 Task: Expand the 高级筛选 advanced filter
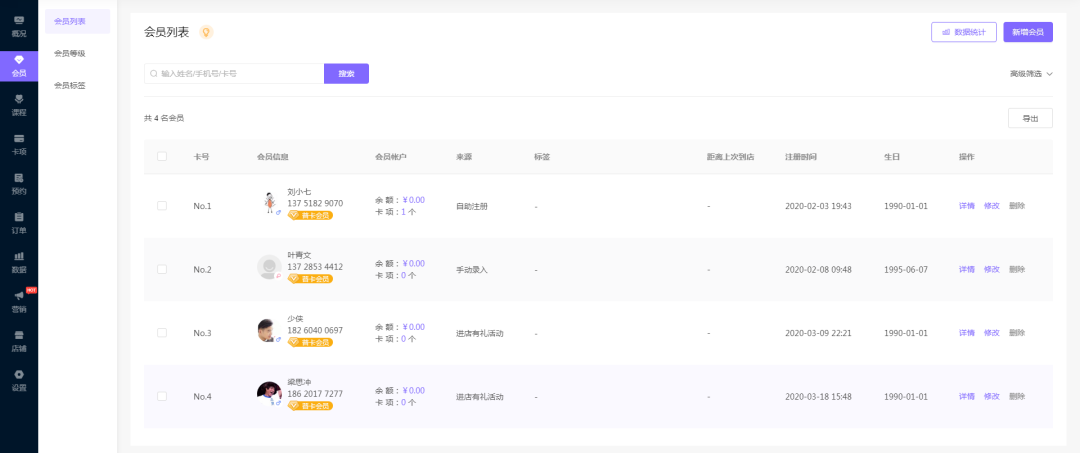click(x=1031, y=74)
